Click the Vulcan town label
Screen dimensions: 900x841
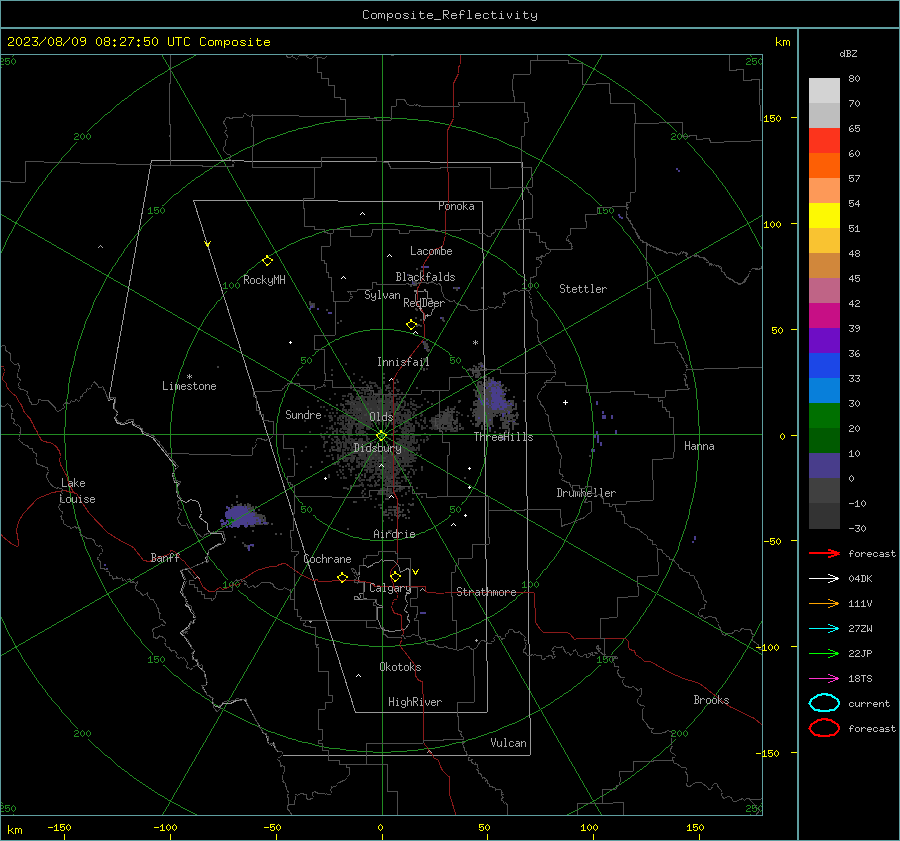tap(508, 743)
